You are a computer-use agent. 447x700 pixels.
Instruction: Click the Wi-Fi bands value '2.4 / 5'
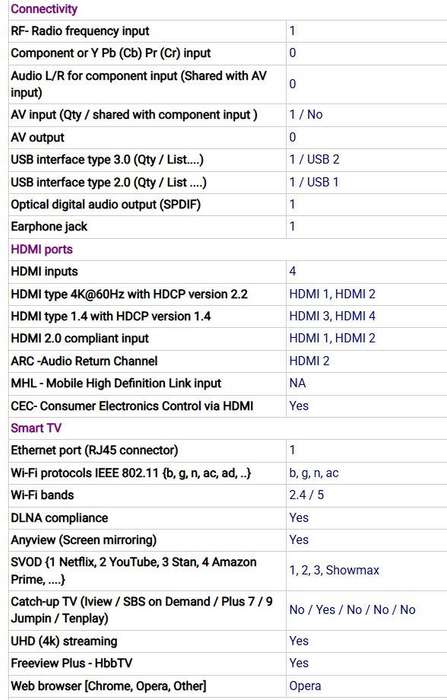306,495
